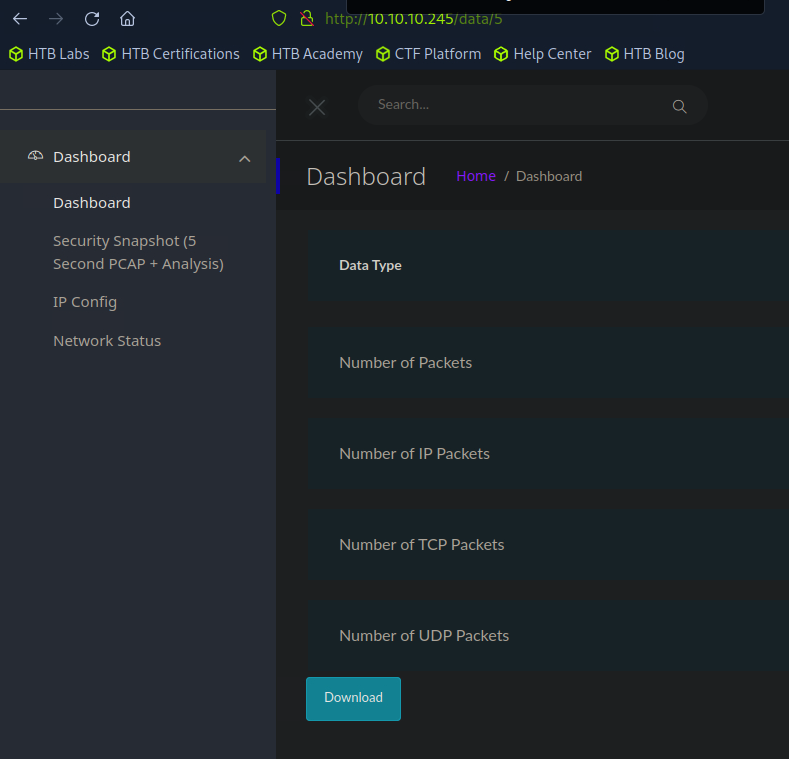Click the browser back arrow

click(x=20, y=19)
